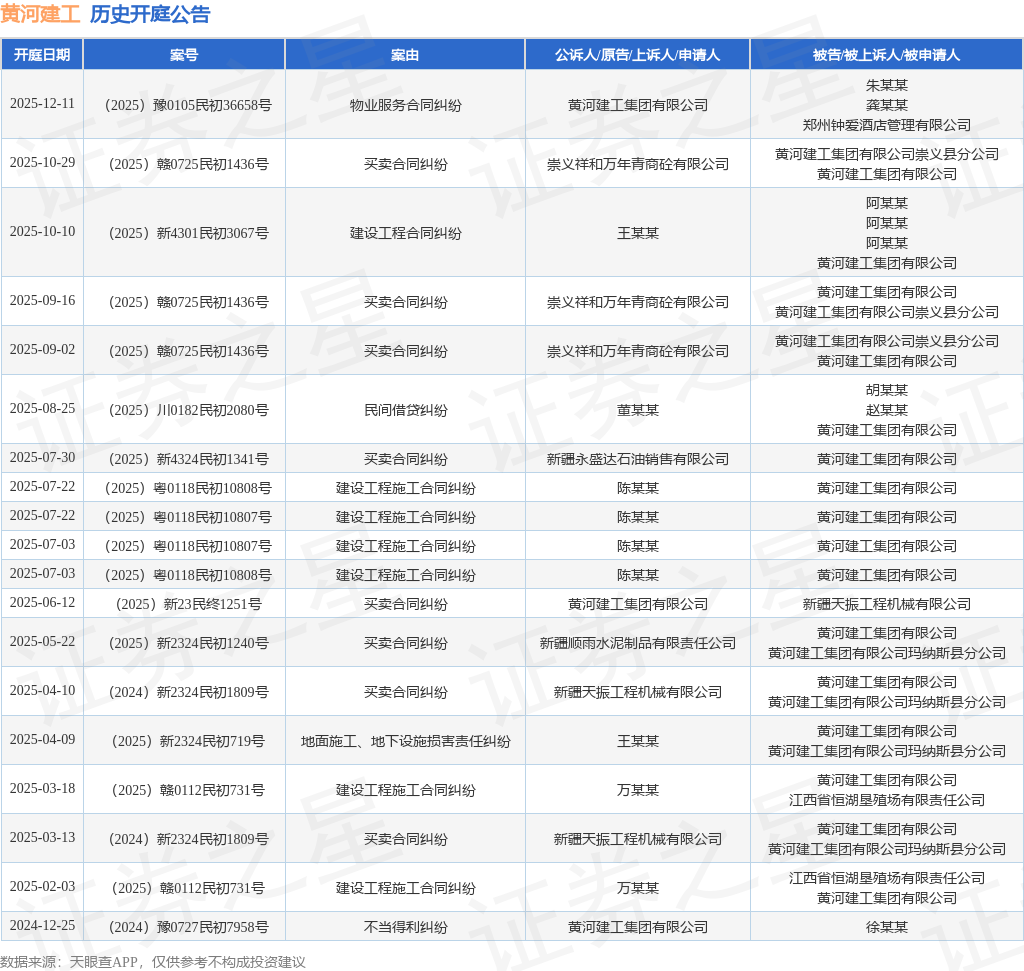The width and height of the screenshot is (1024, 971).
Task: Click defendant 赵某某
Action: (886, 410)
